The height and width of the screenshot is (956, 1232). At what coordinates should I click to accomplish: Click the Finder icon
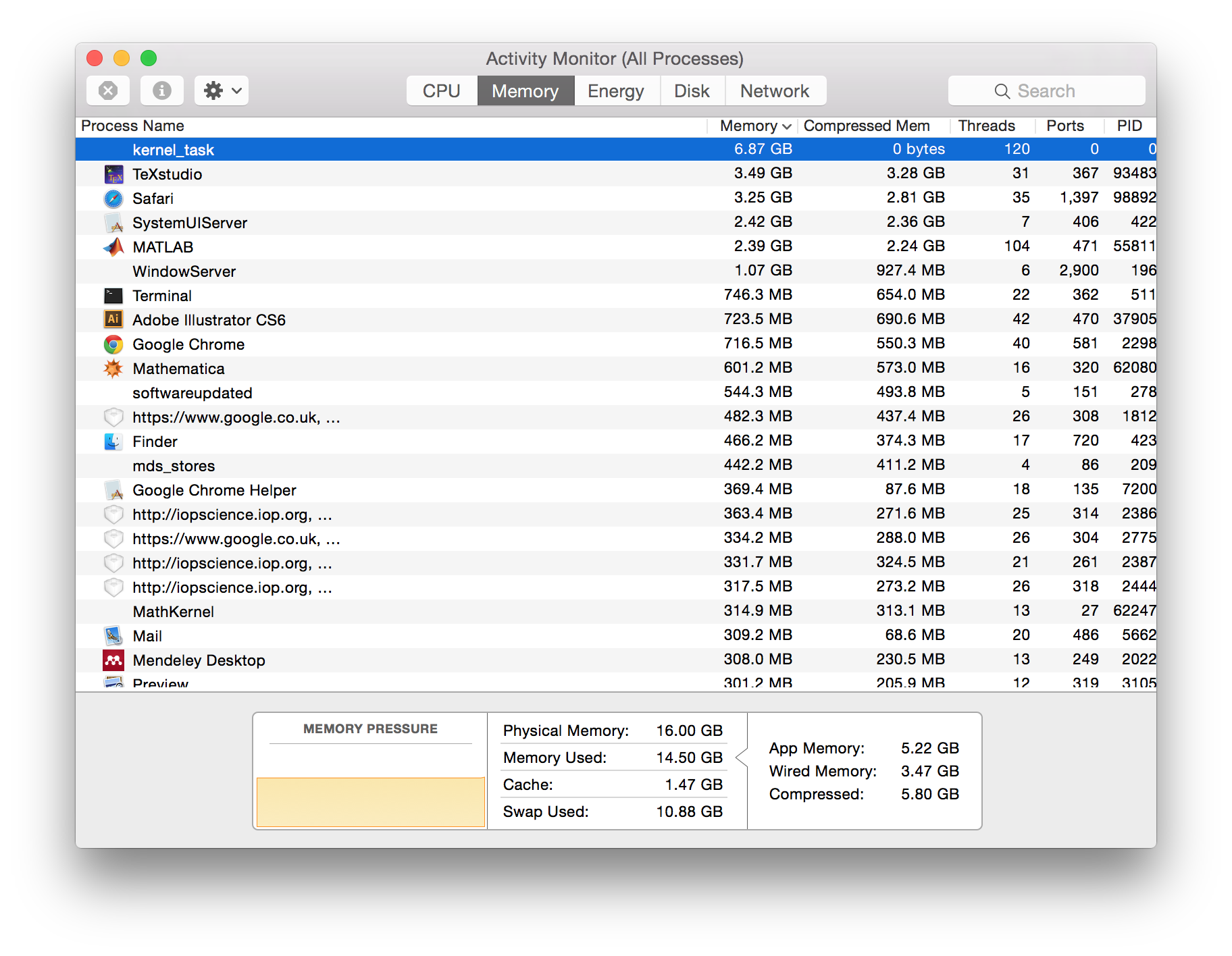point(113,442)
